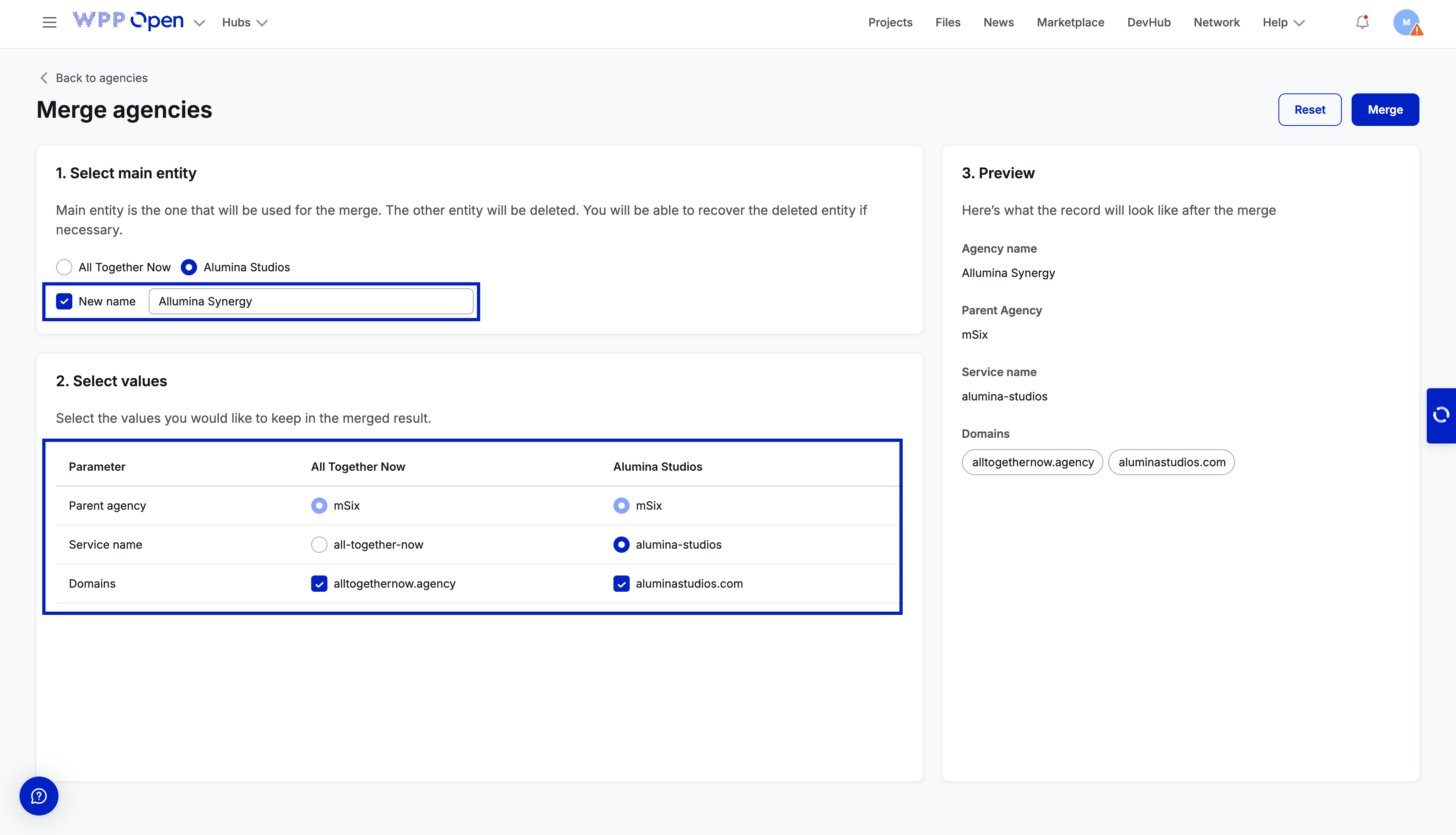This screenshot has width=1456, height=835.
Task: Click the Reset button
Action: pyautogui.click(x=1309, y=110)
